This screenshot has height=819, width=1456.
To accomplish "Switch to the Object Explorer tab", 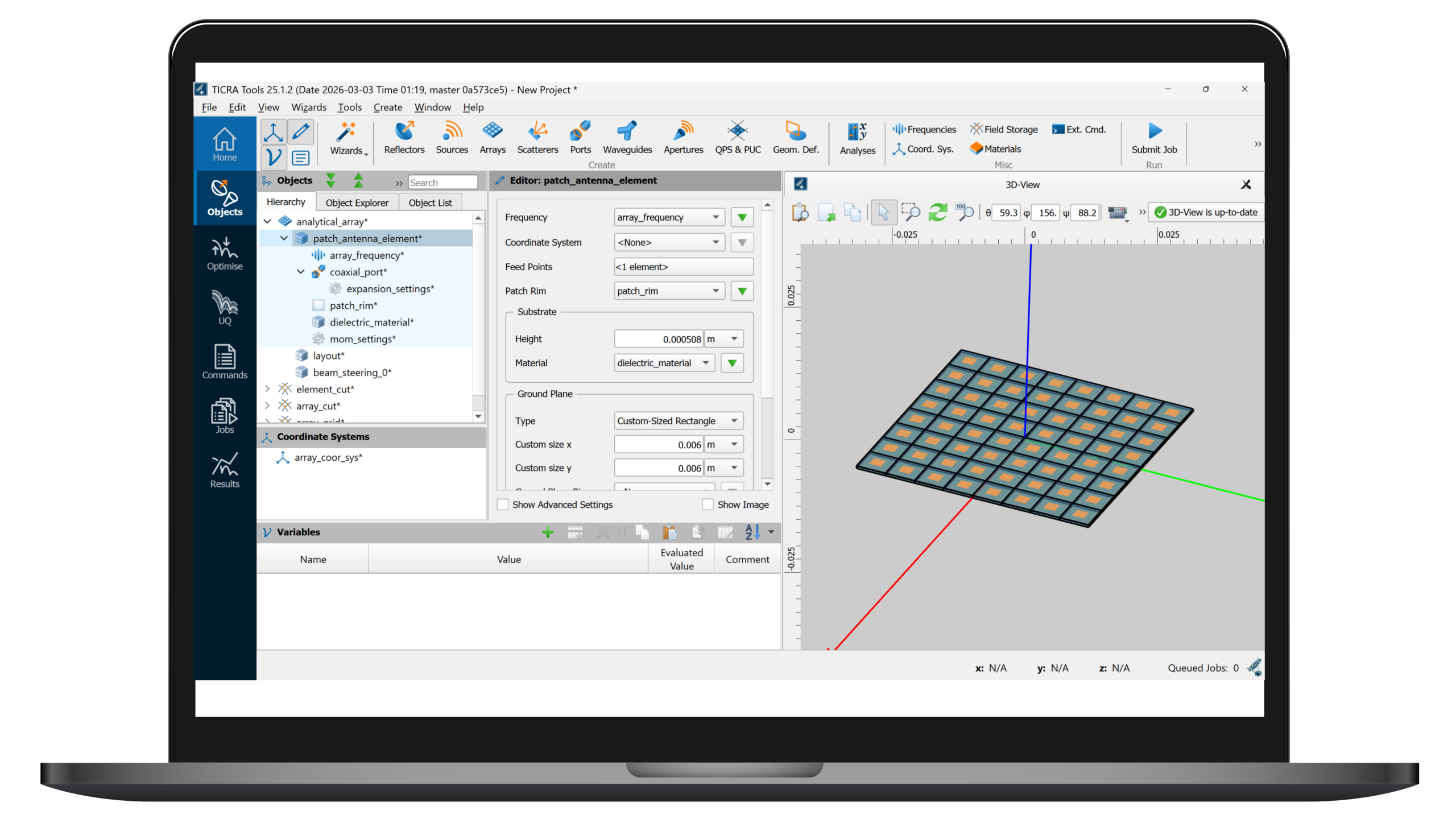I will coord(357,202).
